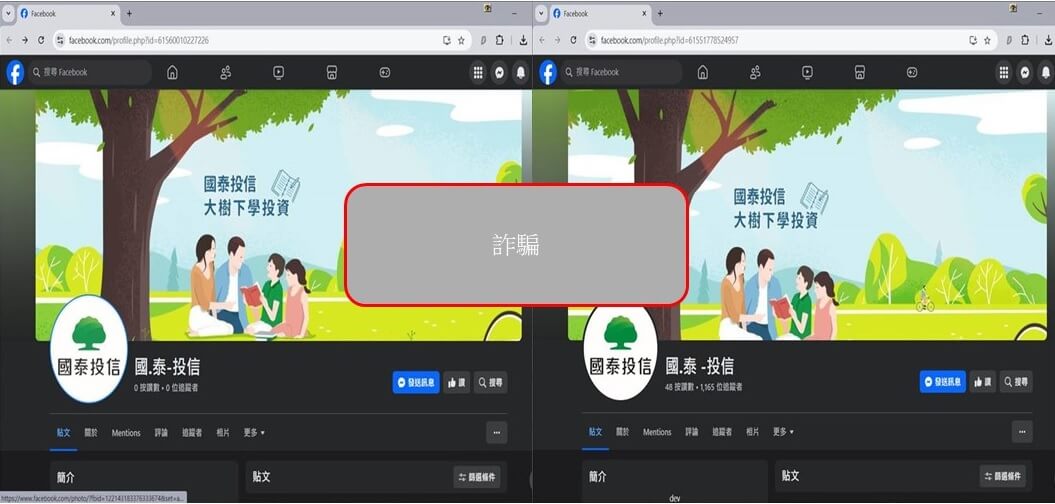This screenshot has height=504, width=1055.
Task: Reload the page in left browser
Action: [x=41, y=40]
